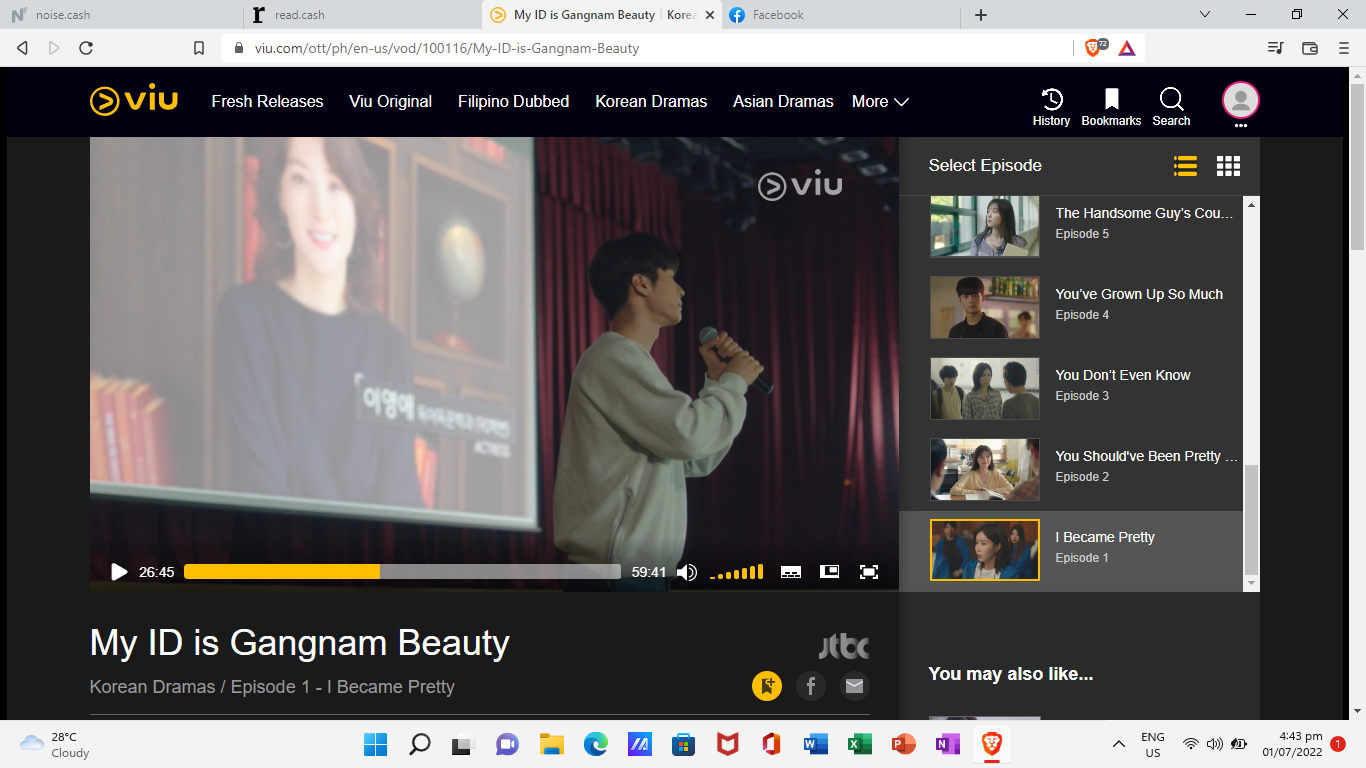Toggle subtitles on the video player

(790, 572)
